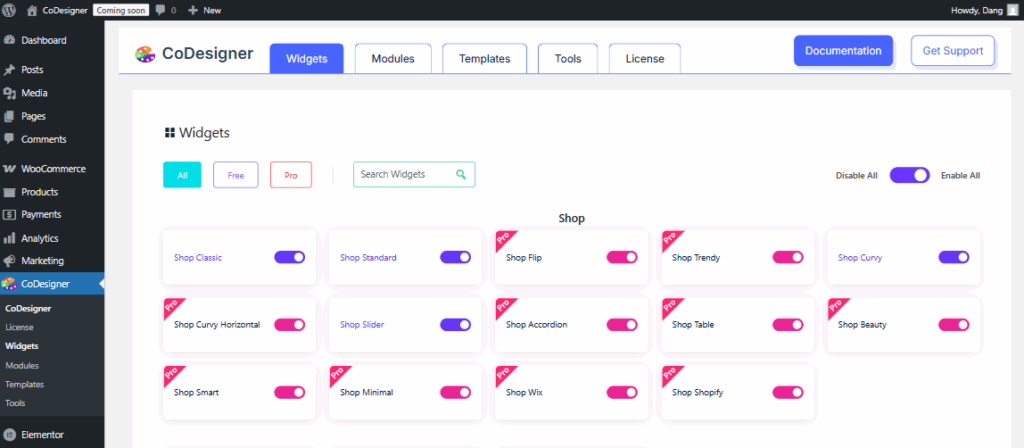Open the comments bubble icon in admin bar
Image resolution: width=1024 pixels, height=448 pixels.
(161, 10)
